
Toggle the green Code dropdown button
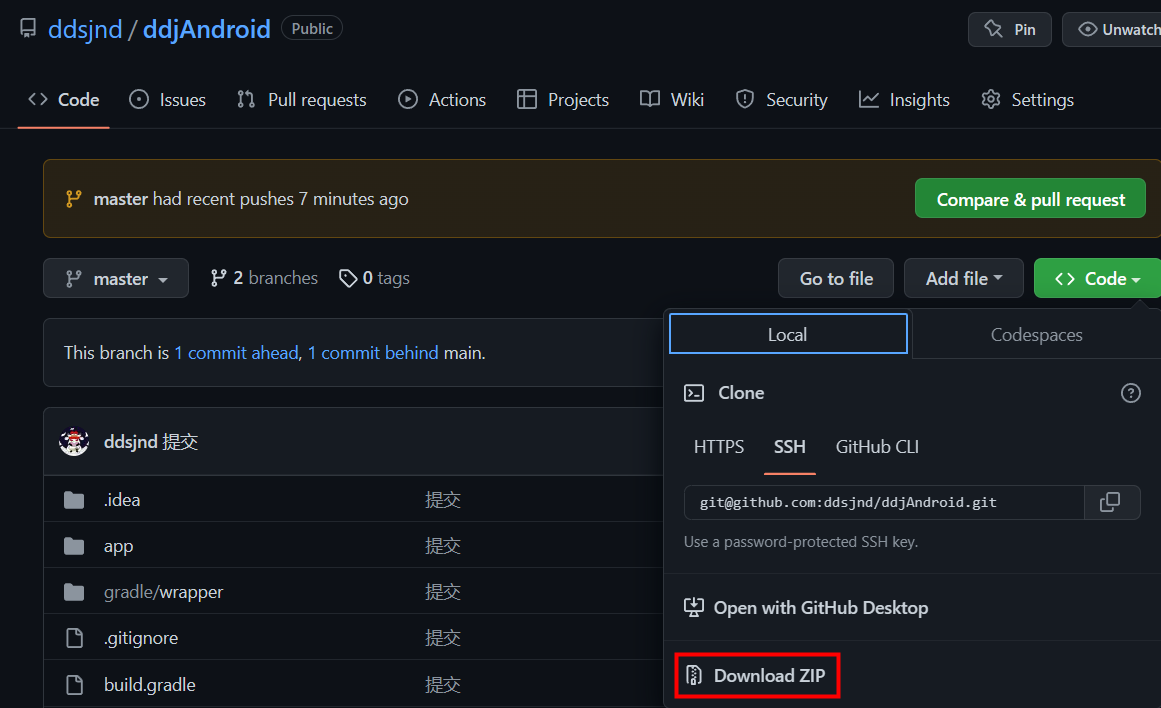1097,278
